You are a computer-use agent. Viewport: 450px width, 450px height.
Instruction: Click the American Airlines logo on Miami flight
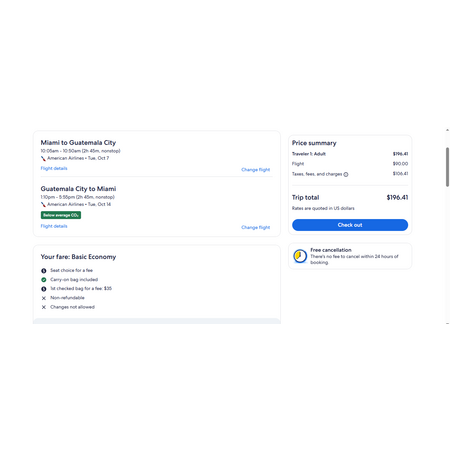(43, 158)
